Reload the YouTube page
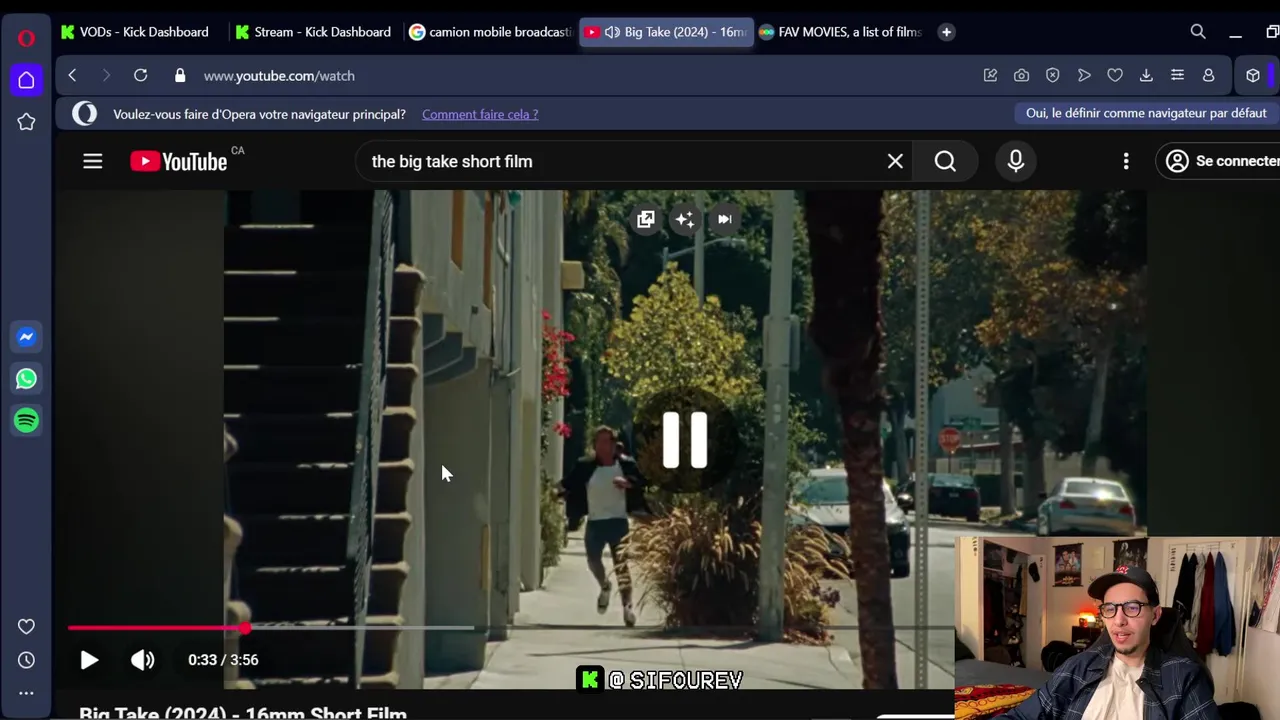1280x720 pixels. pyautogui.click(x=140, y=75)
